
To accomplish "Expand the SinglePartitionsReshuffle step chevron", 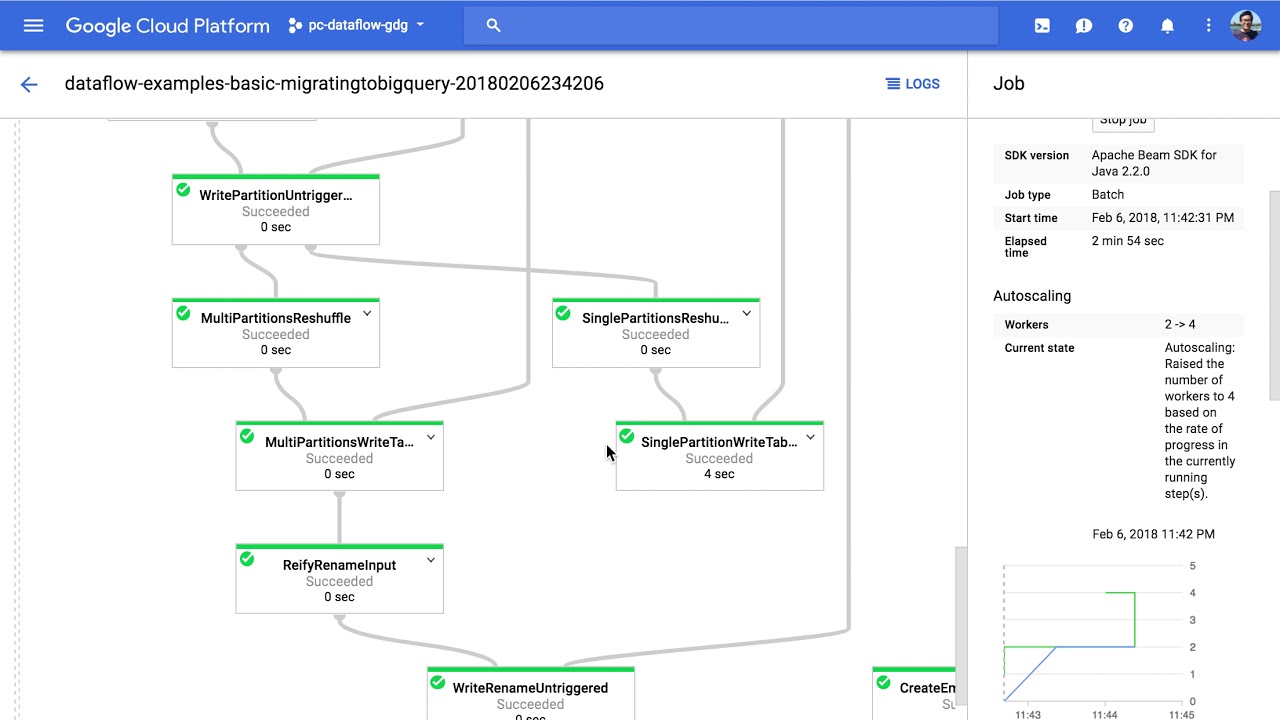I will (747, 314).
